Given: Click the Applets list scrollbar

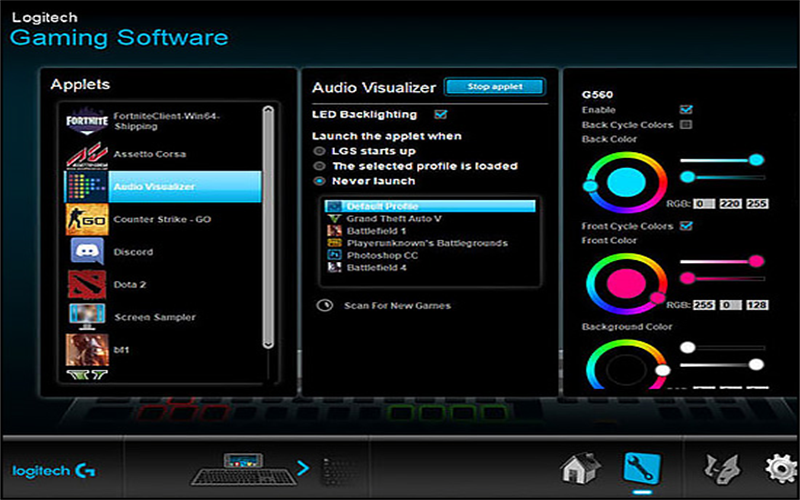Looking at the screenshot, I should coord(268,228).
